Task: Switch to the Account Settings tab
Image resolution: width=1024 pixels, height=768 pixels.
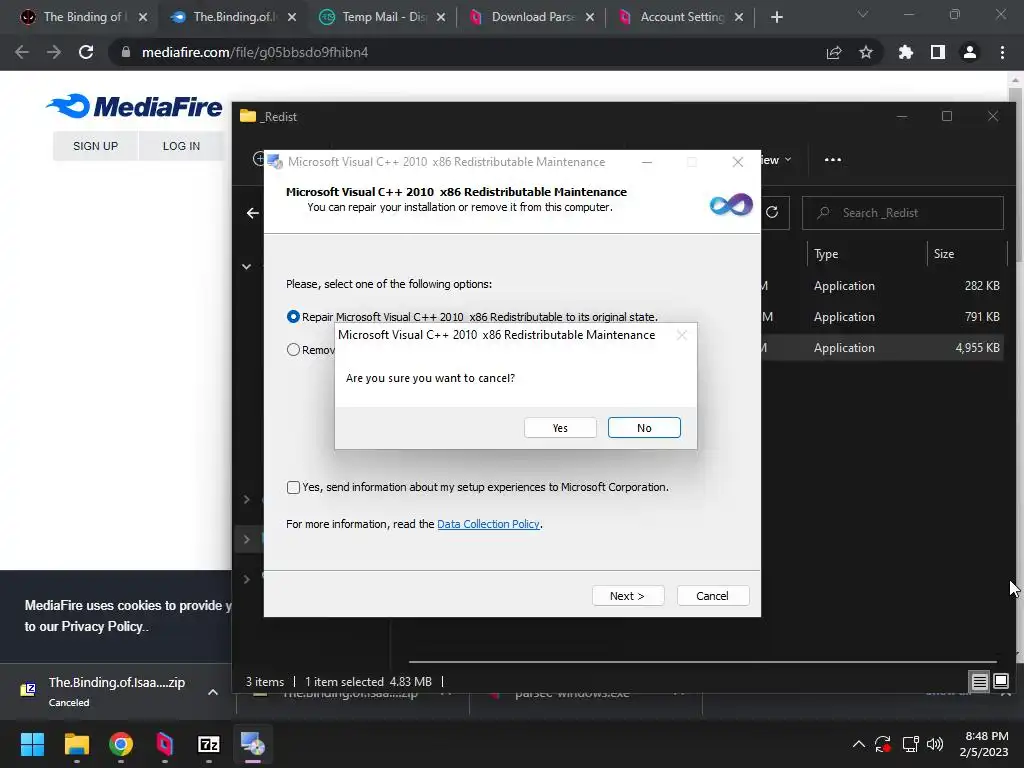Action: point(679,17)
